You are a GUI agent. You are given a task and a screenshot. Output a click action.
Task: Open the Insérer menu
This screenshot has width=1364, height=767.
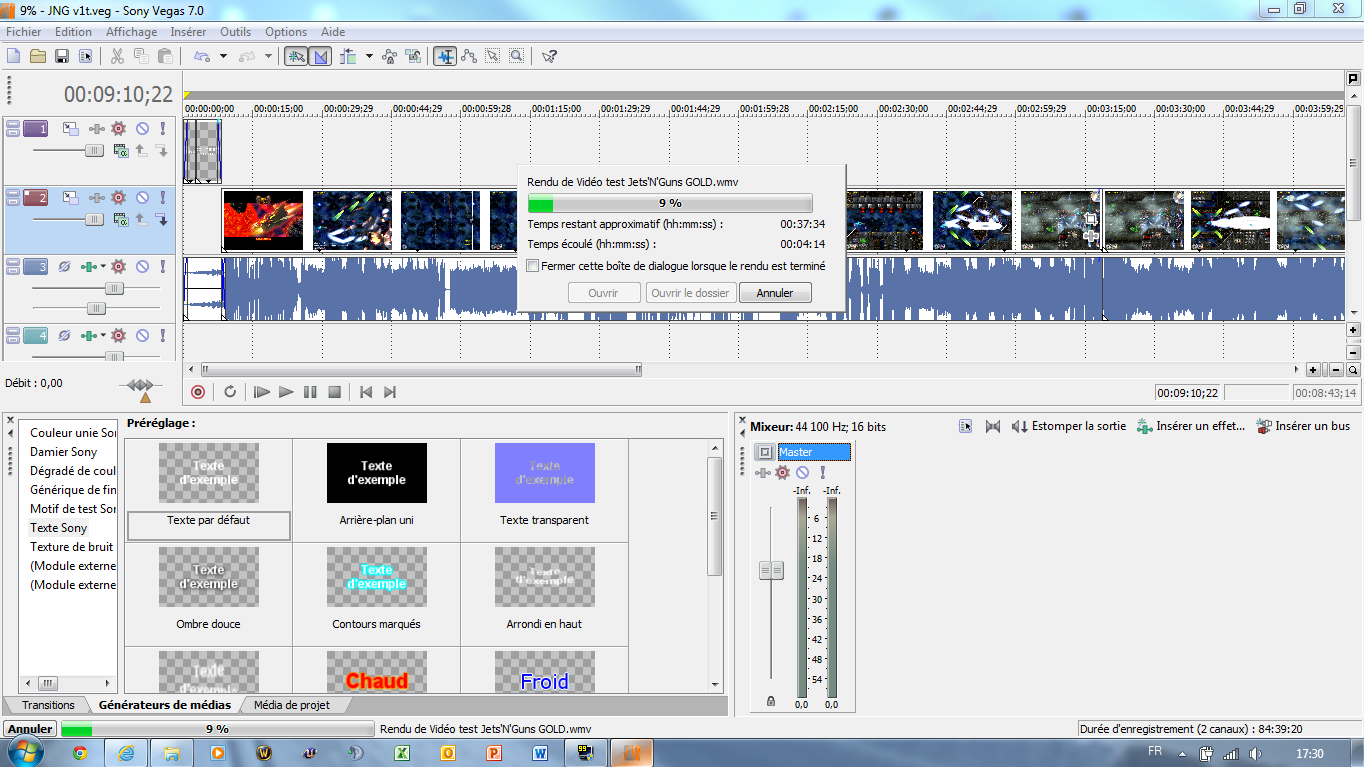pyautogui.click(x=188, y=32)
